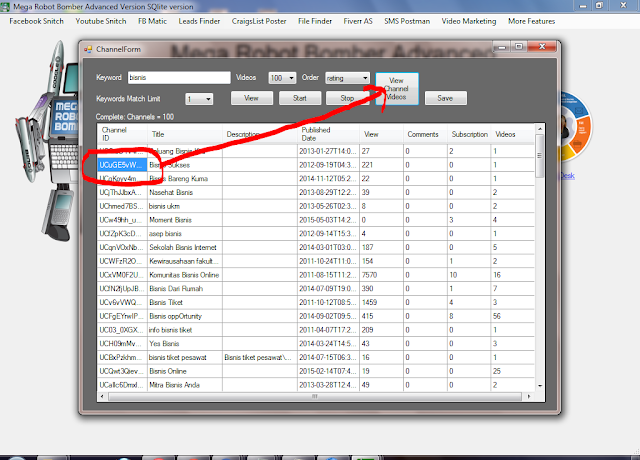The image size is (640, 460).
Task: Expand the Keywords Match Limit dropdown
Action: [x=208, y=99]
